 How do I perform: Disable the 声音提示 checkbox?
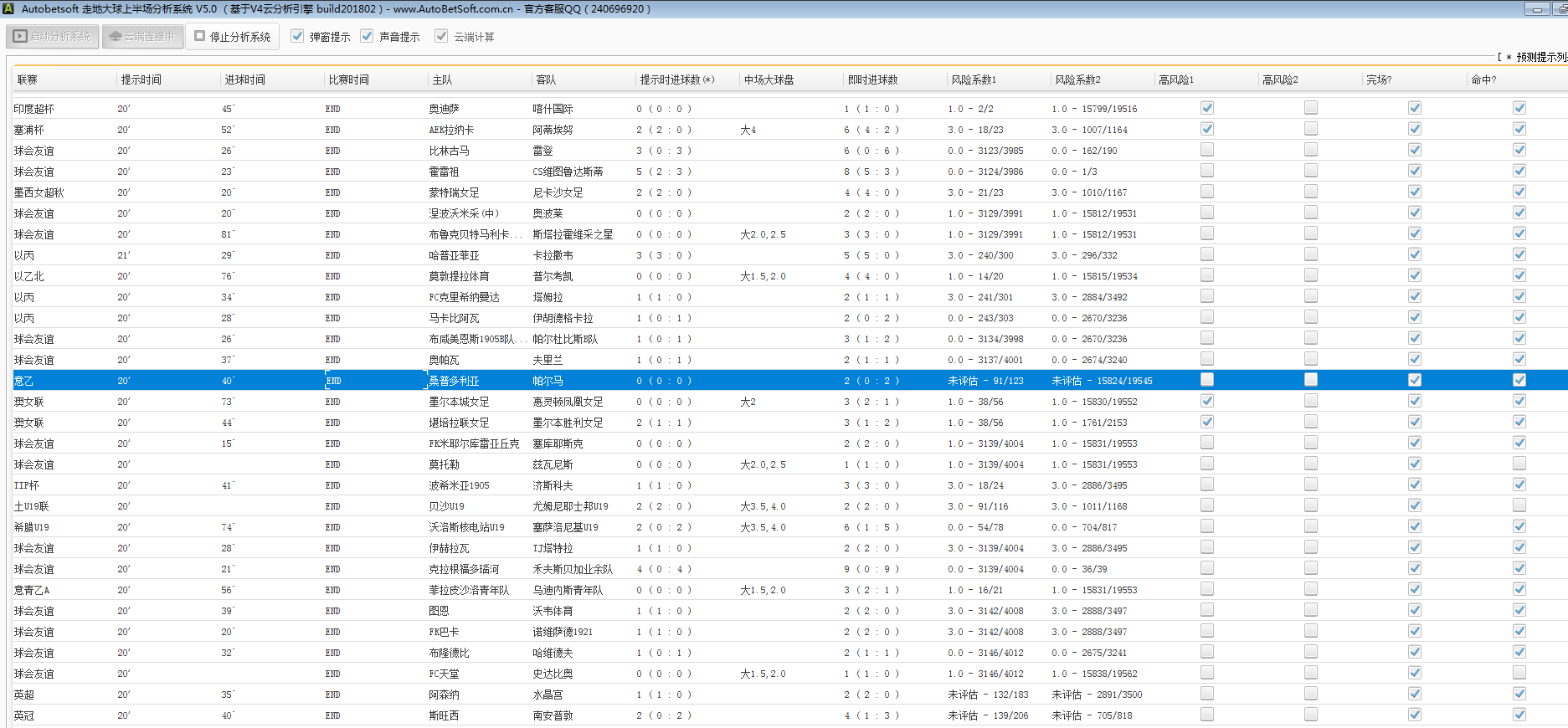pos(367,36)
